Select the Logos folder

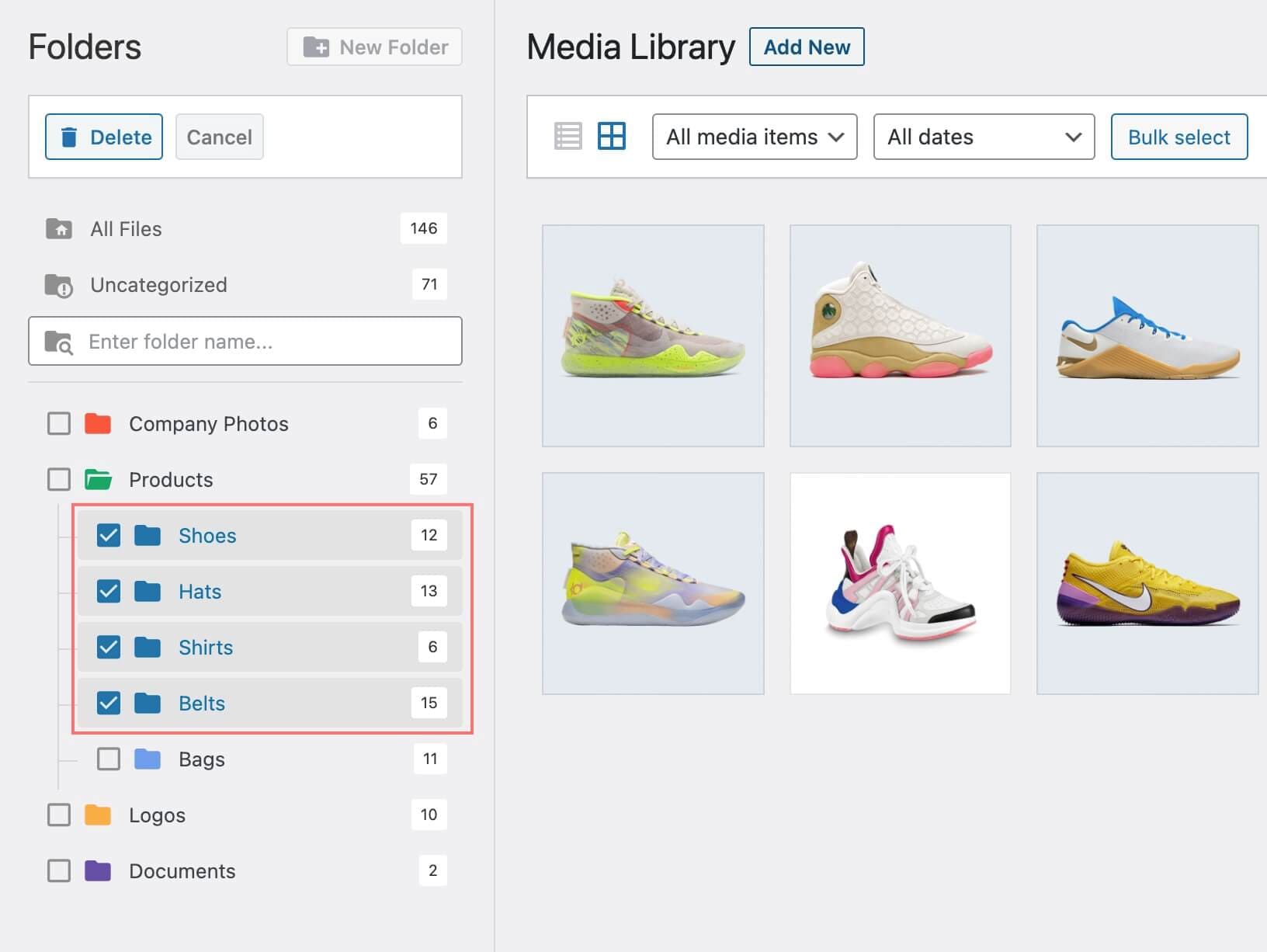157,815
